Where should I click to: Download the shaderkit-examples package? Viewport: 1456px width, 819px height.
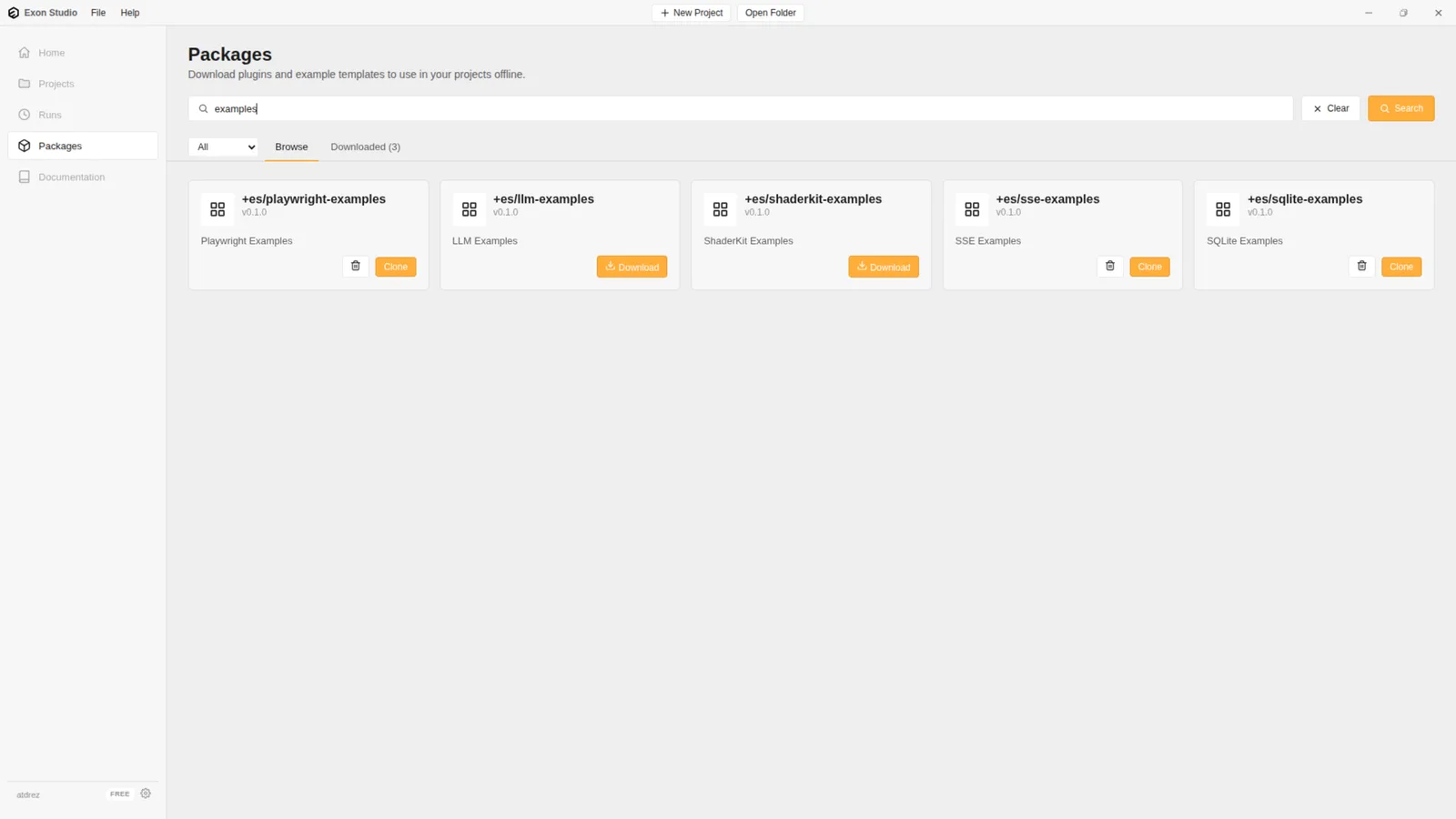(884, 267)
